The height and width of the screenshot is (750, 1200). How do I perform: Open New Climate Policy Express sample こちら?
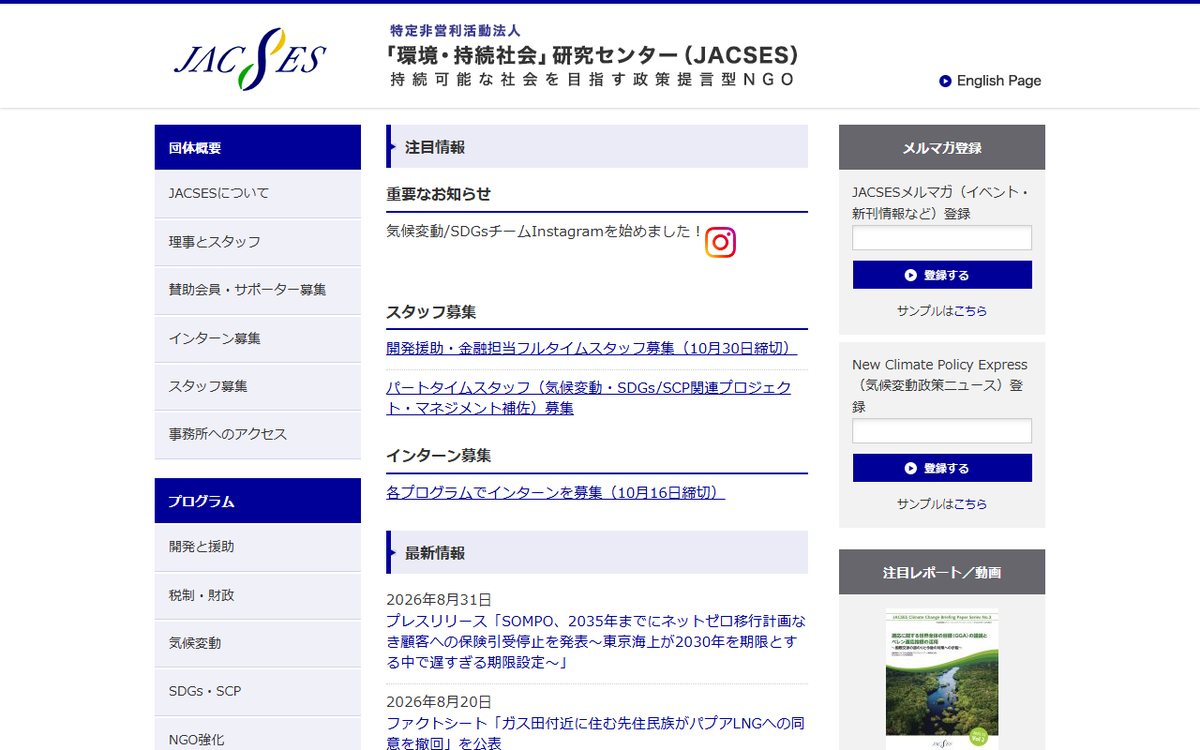[970, 504]
